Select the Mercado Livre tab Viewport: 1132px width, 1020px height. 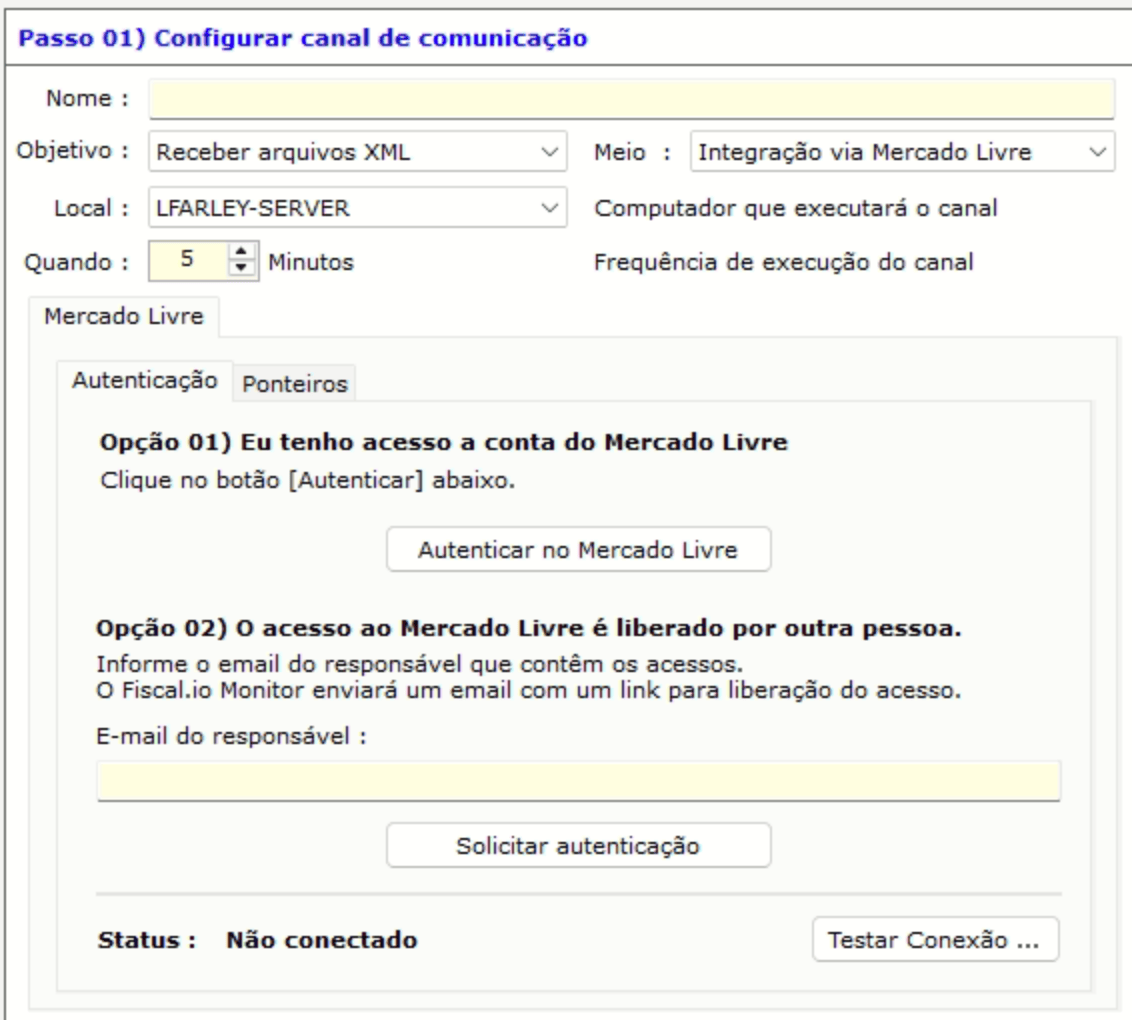124,317
